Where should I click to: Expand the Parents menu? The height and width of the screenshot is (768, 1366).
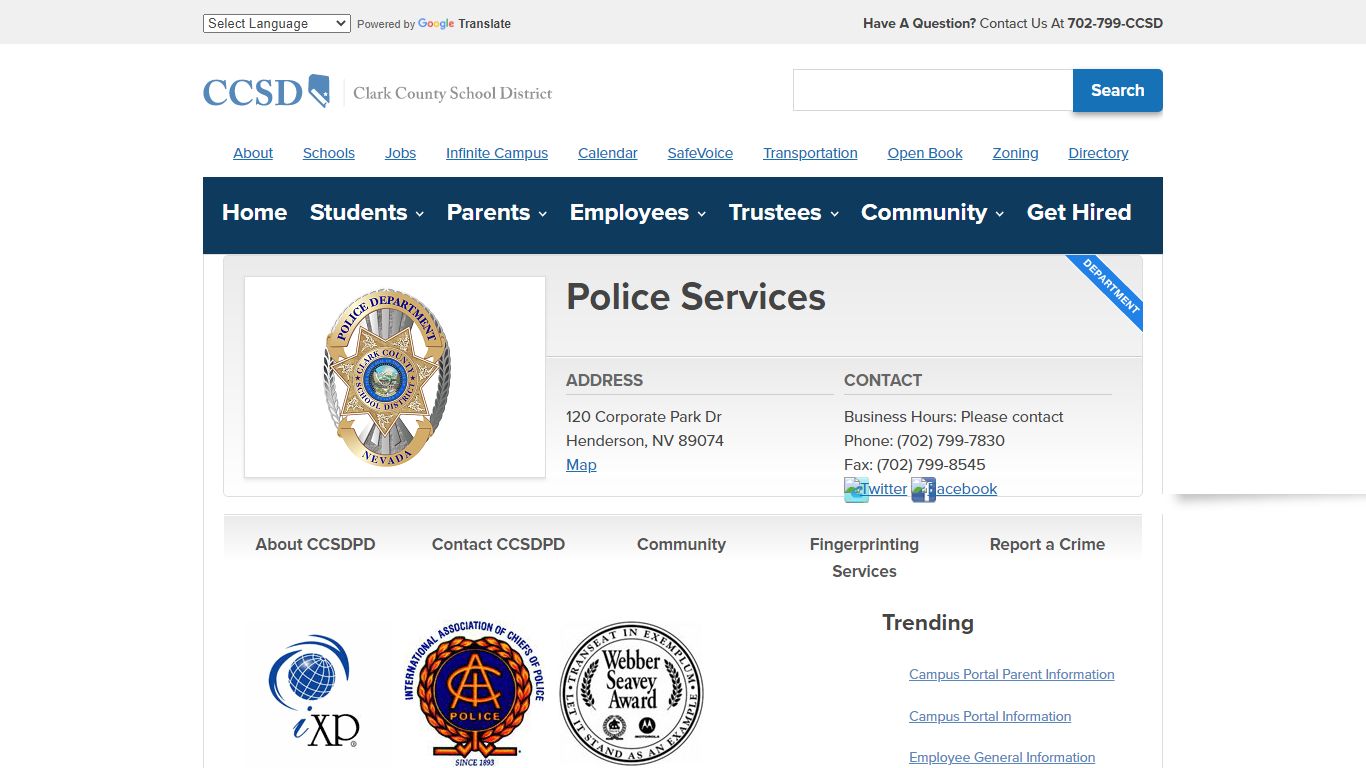point(497,212)
